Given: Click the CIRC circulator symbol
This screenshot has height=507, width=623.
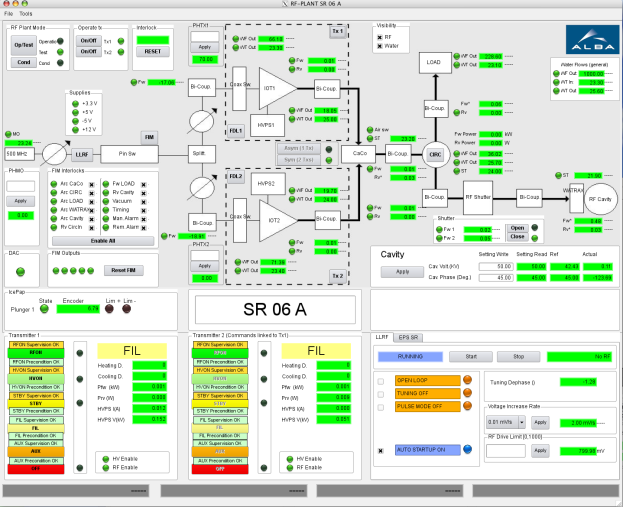Looking at the screenshot, I should pos(435,154).
